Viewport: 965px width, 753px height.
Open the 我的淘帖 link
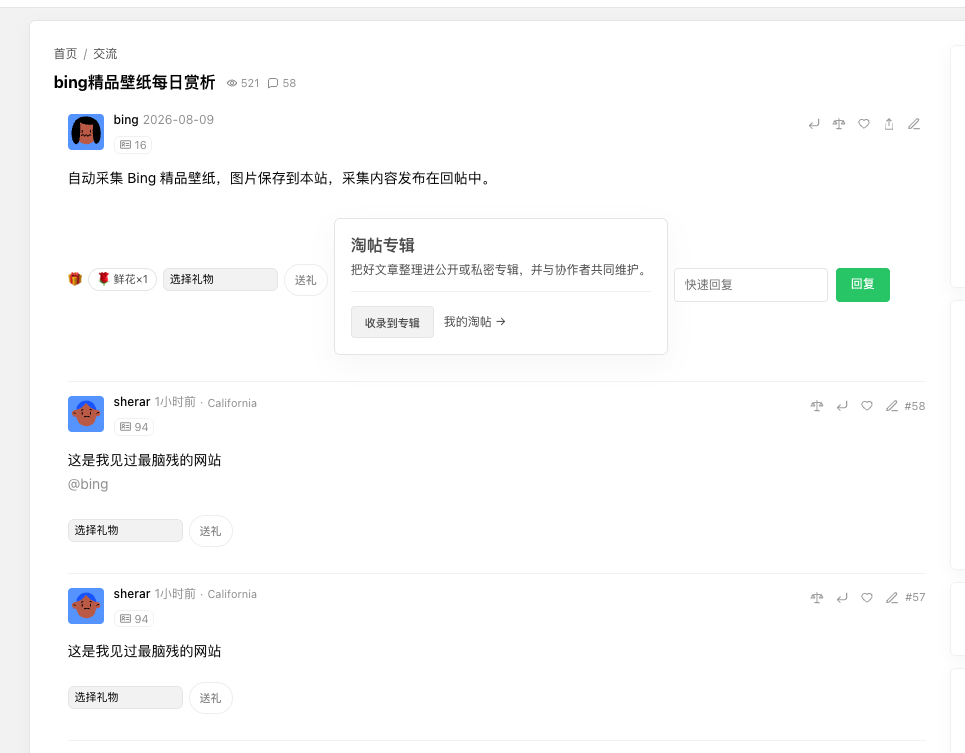click(474, 322)
